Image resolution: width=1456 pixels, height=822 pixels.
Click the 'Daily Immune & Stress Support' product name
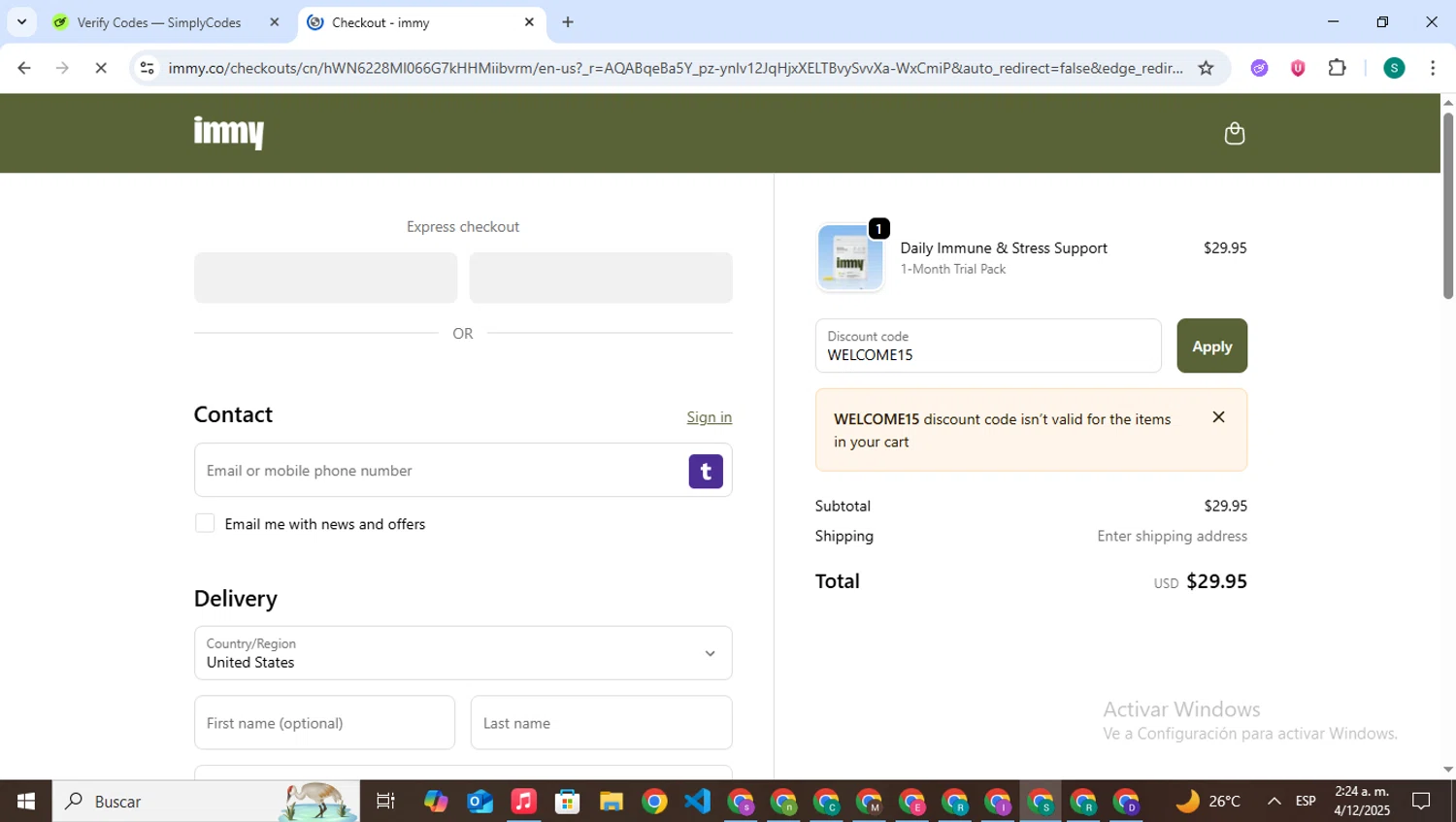(1004, 248)
